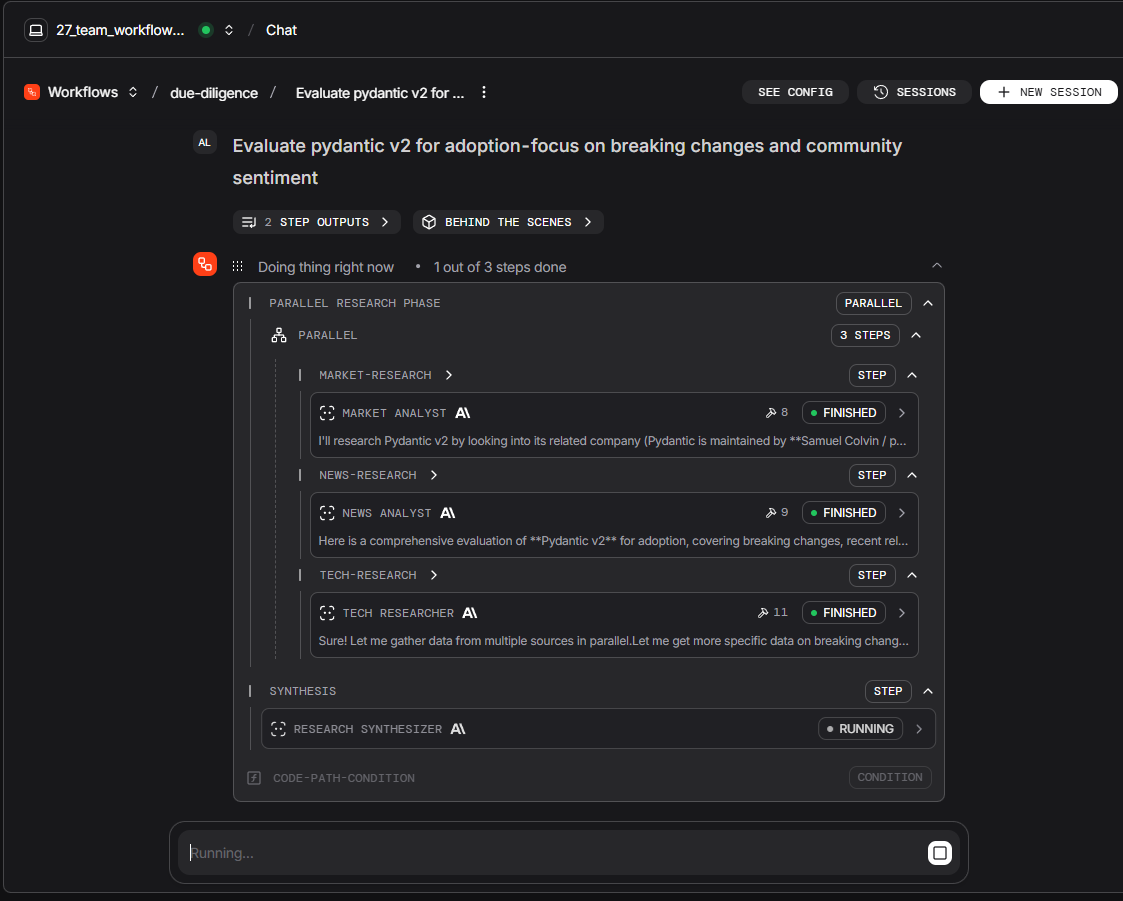
Task: Click FINISHED status on Tech Researcher
Action: click(844, 613)
